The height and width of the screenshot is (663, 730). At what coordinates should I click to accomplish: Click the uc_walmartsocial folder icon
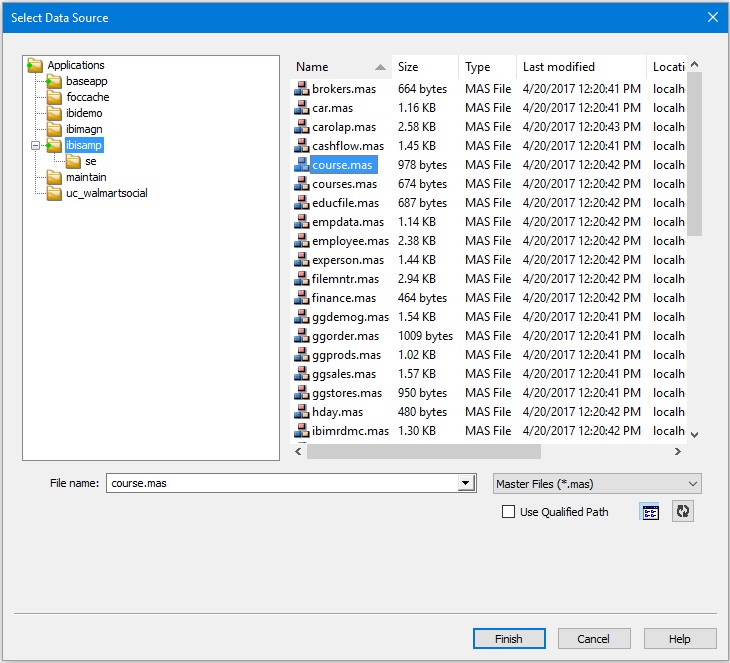[x=55, y=193]
